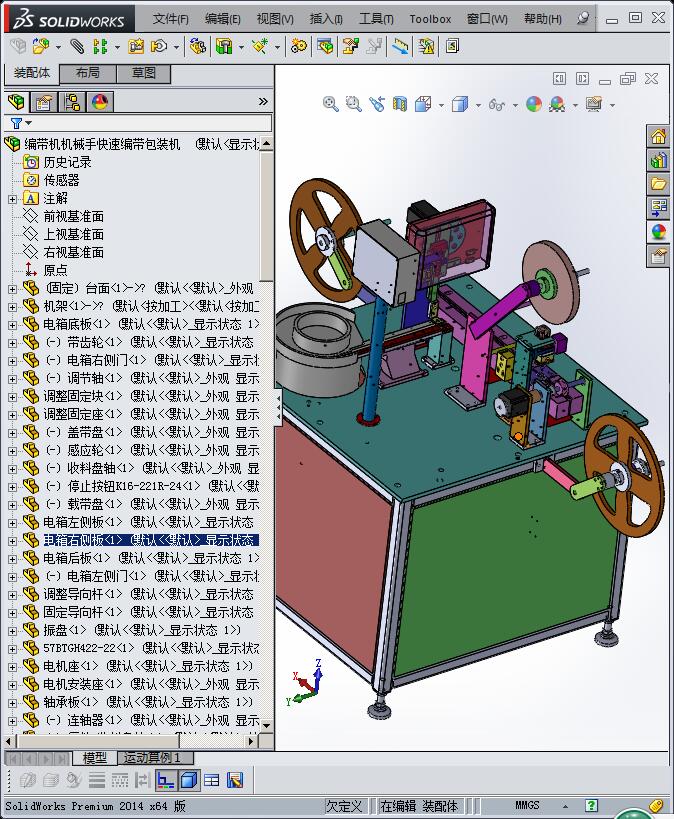Open the DisplayManager color sphere tab
674x819 pixels.
[99, 101]
